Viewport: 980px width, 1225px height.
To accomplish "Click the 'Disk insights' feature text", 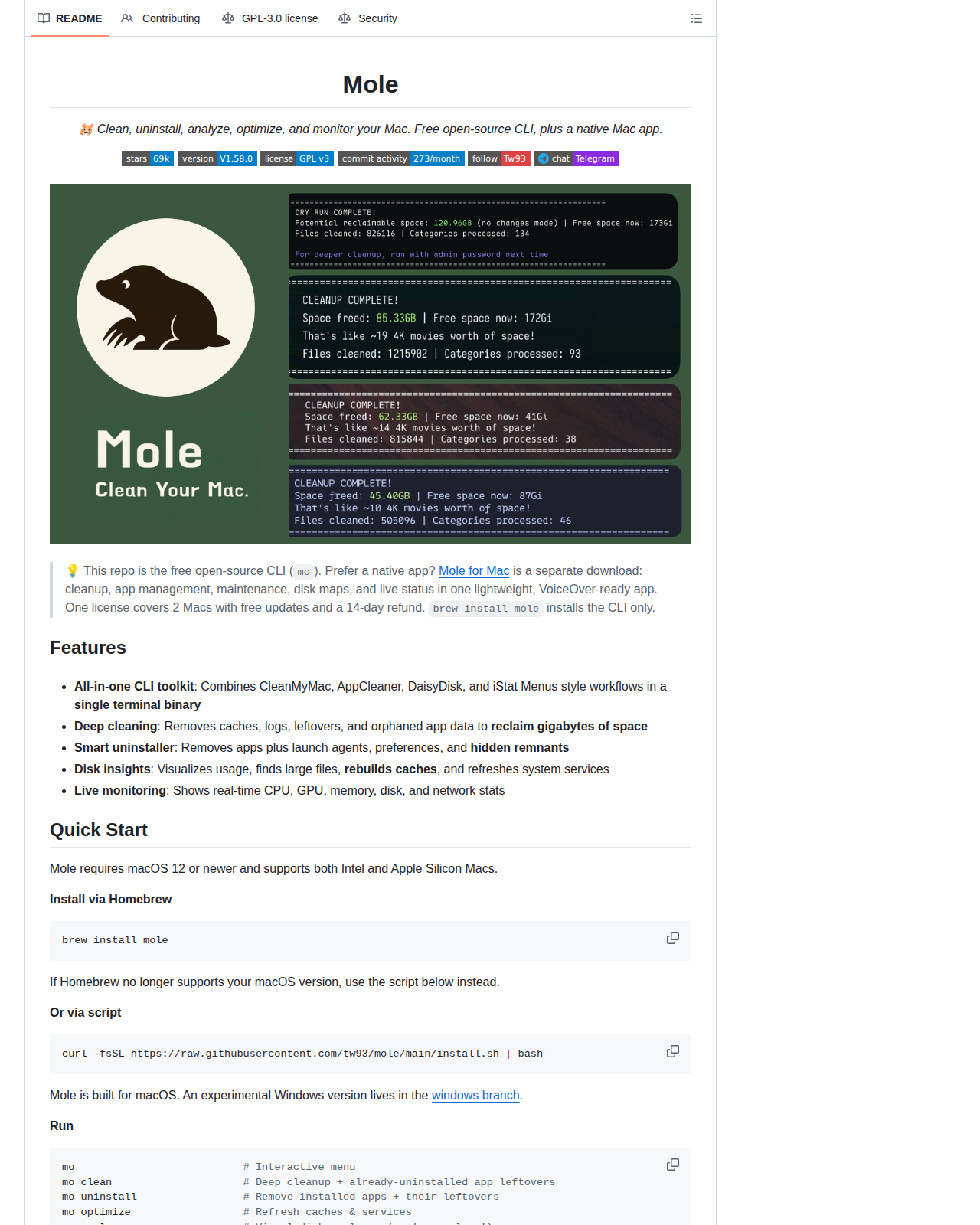I will (x=113, y=769).
